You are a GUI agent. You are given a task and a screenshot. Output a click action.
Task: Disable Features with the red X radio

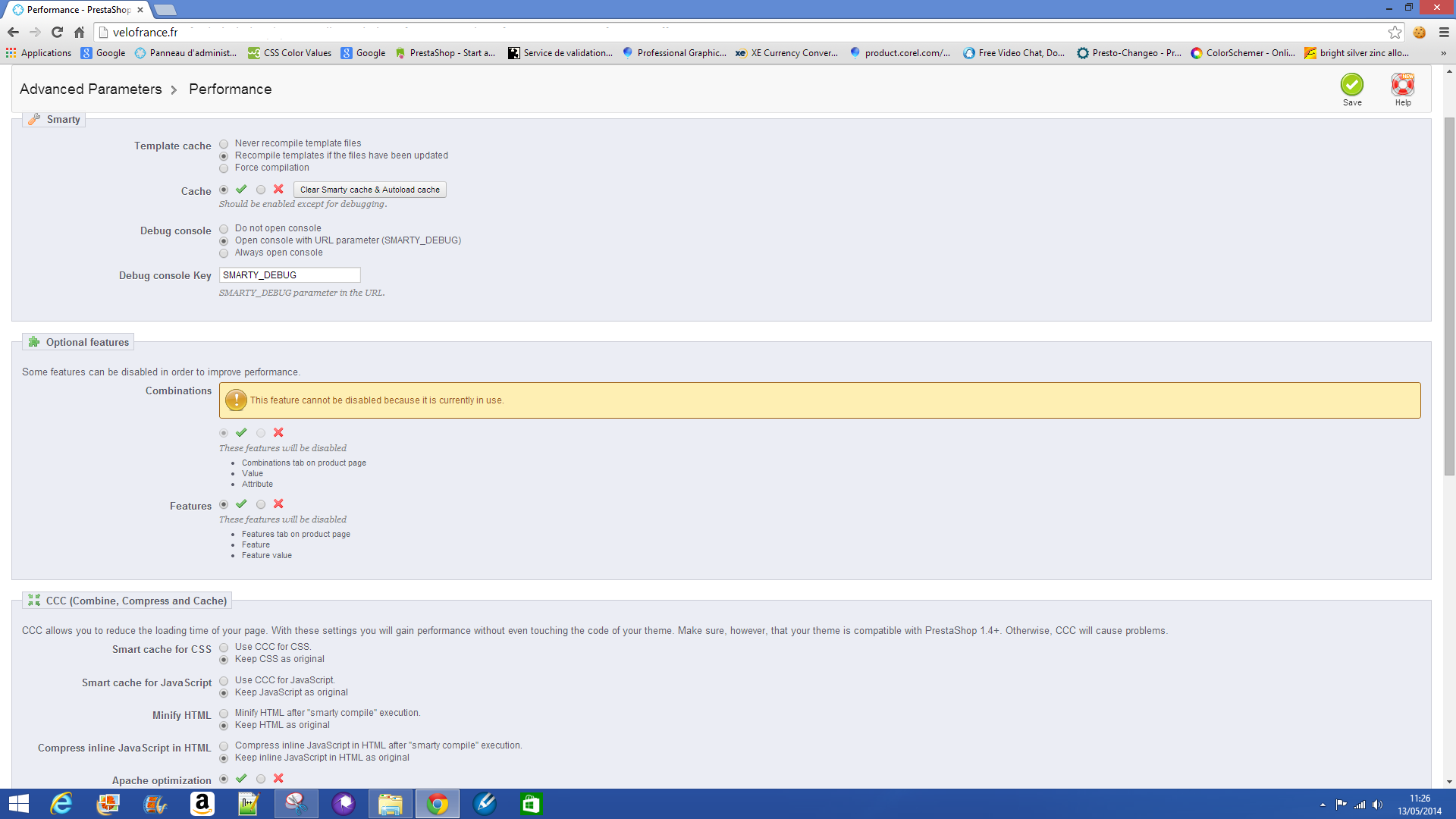tap(261, 504)
